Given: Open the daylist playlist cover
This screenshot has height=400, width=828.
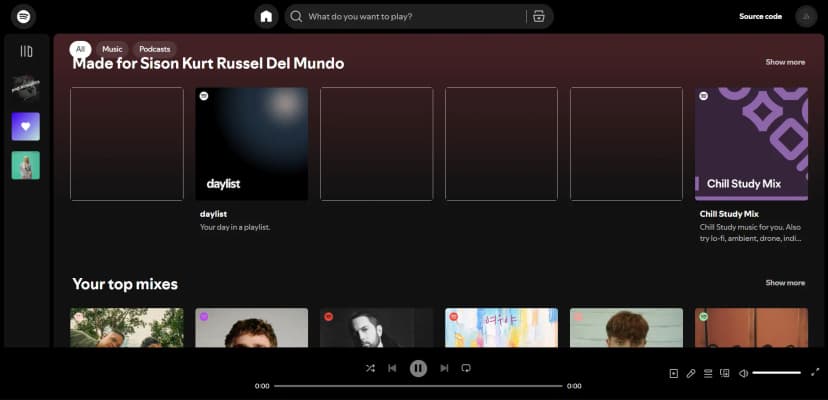Looking at the screenshot, I should click(x=252, y=144).
